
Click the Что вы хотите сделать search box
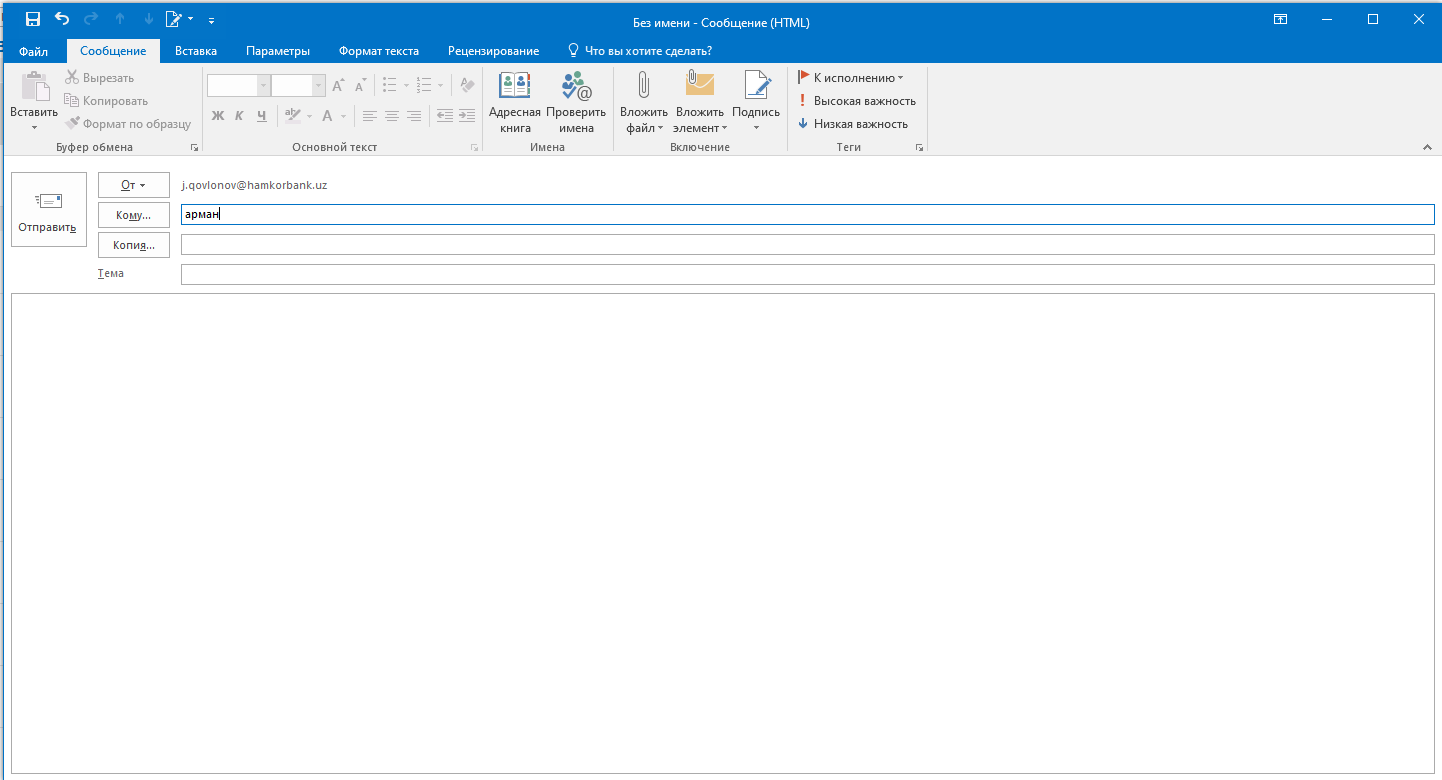click(639, 51)
